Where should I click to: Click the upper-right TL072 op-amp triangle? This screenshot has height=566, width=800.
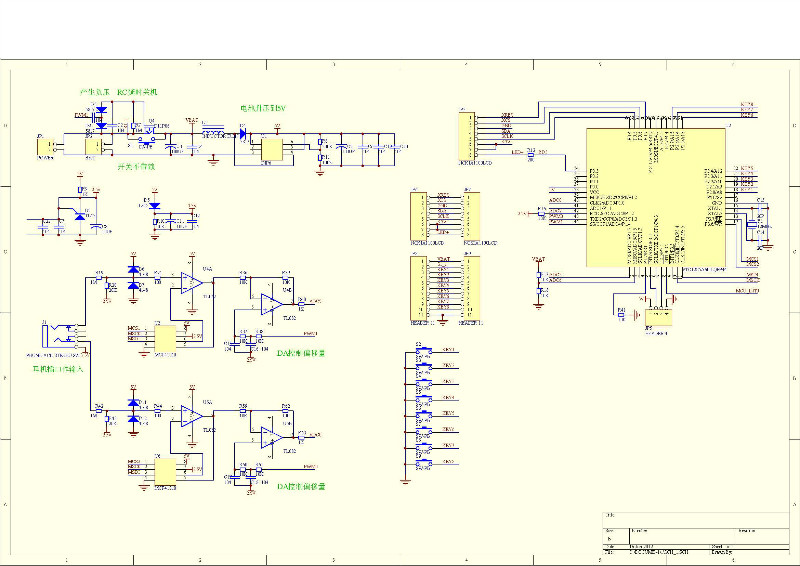click(x=270, y=304)
